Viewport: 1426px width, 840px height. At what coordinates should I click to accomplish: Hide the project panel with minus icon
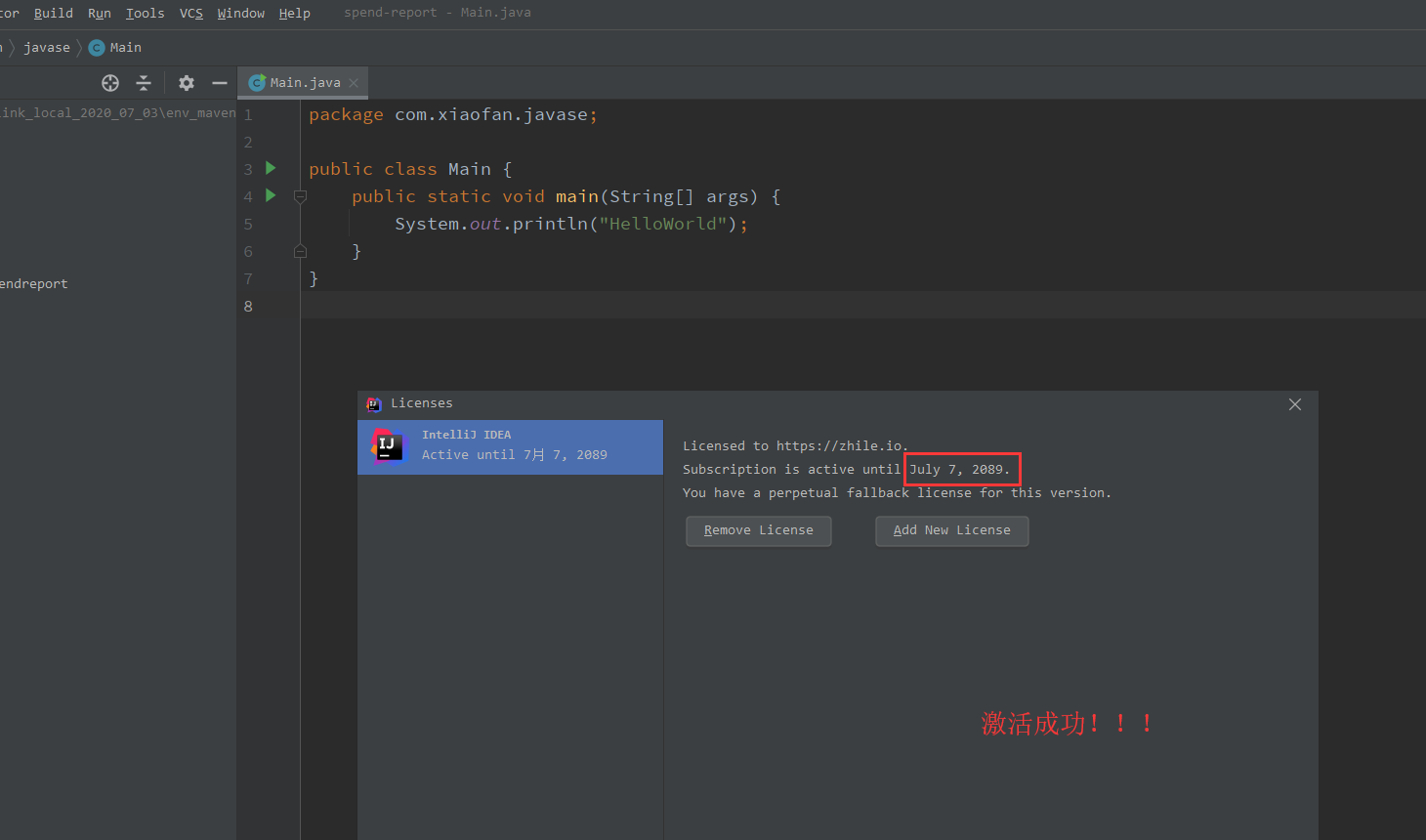(220, 83)
